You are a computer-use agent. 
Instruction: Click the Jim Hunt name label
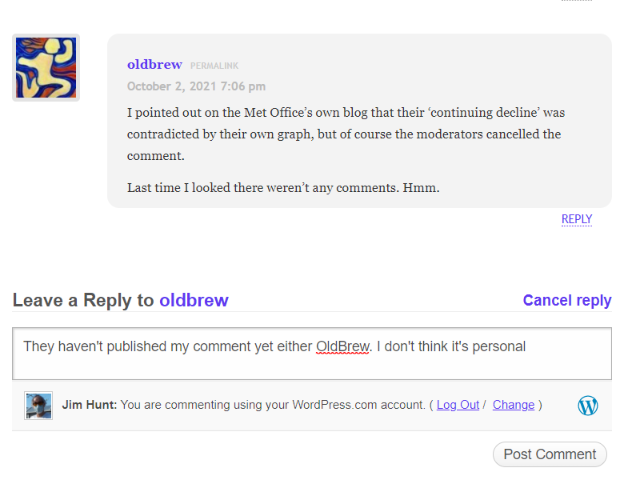coord(89,405)
